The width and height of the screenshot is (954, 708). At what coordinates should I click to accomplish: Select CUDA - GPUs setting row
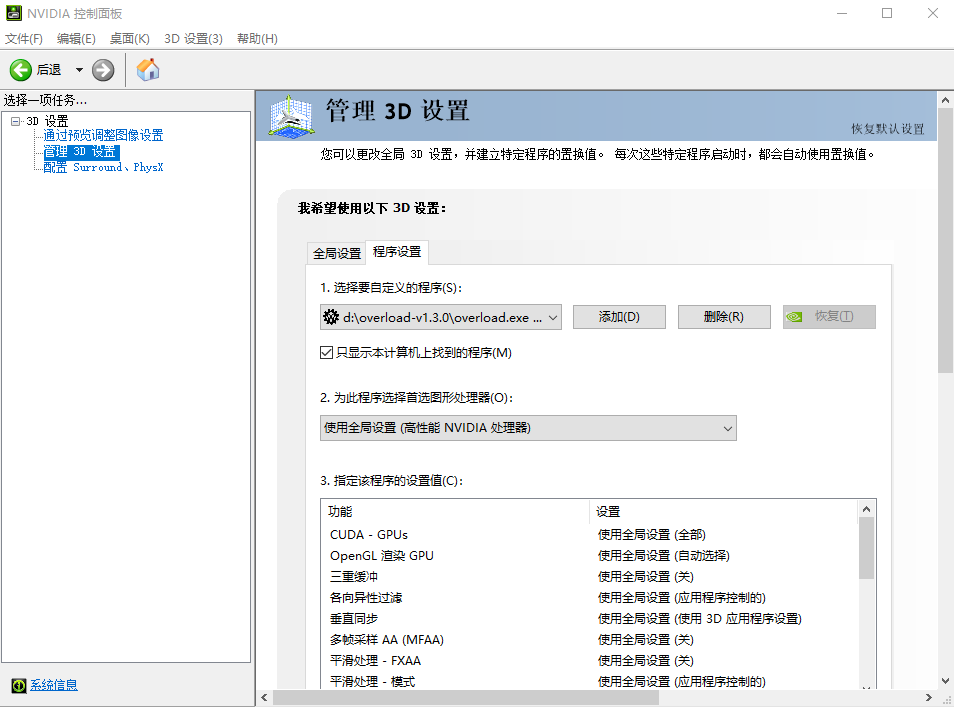coord(589,535)
